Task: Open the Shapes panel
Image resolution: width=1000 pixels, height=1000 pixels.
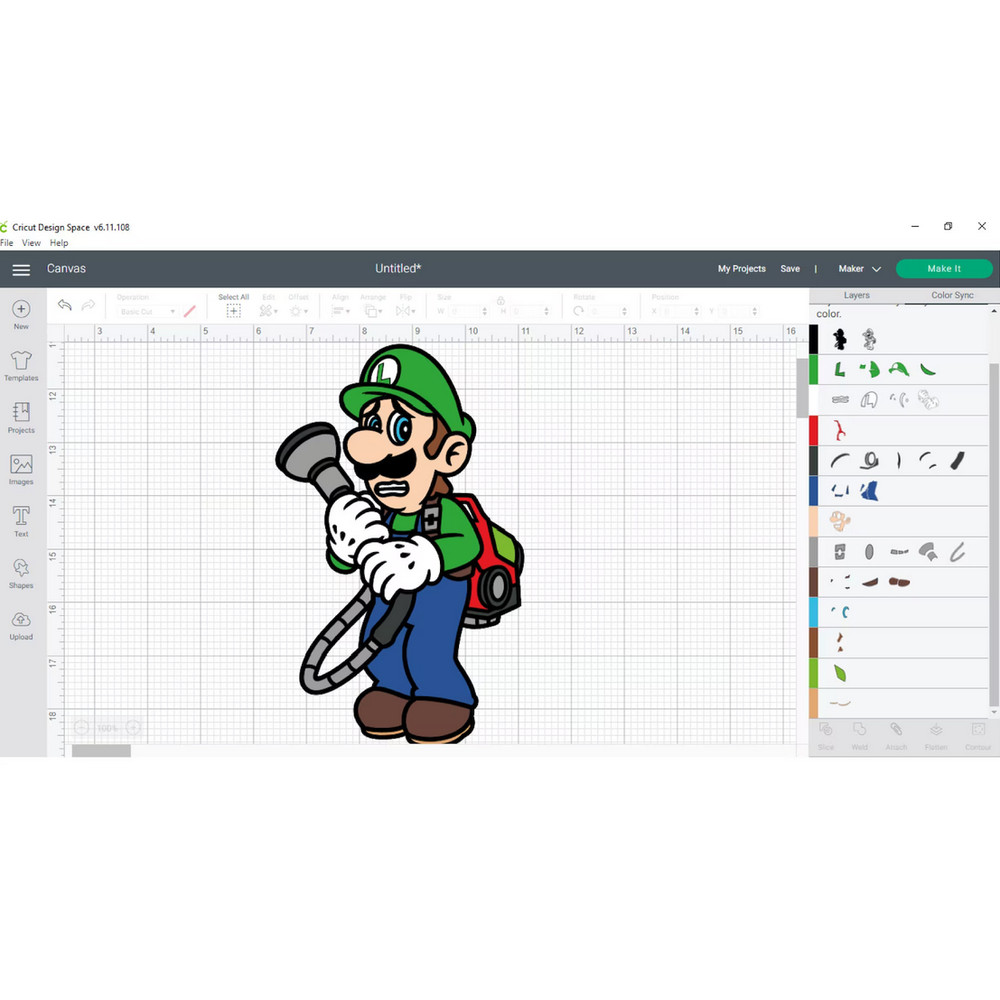Action: 20,572
